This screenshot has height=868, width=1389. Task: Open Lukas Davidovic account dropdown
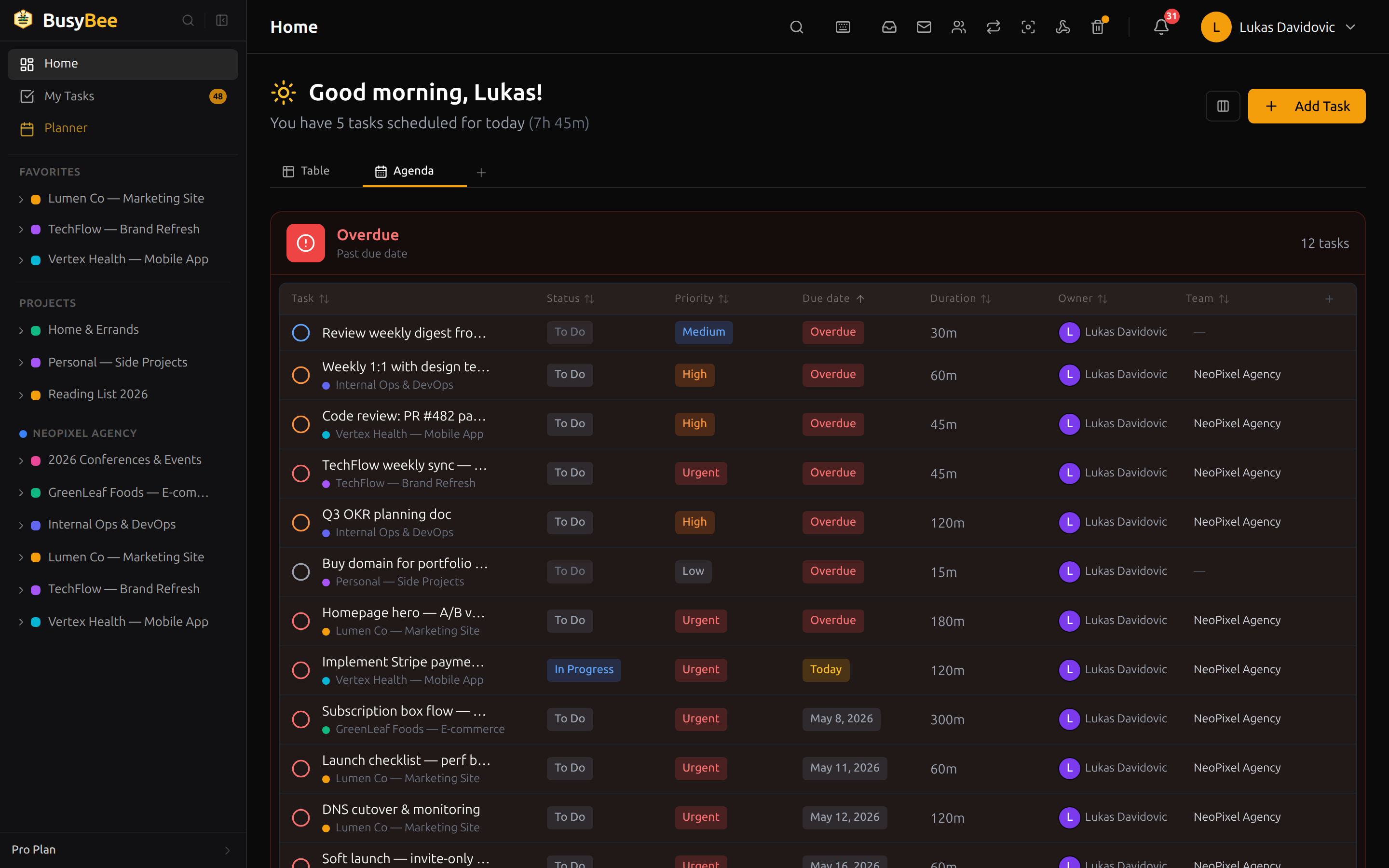coord(1278,27)
